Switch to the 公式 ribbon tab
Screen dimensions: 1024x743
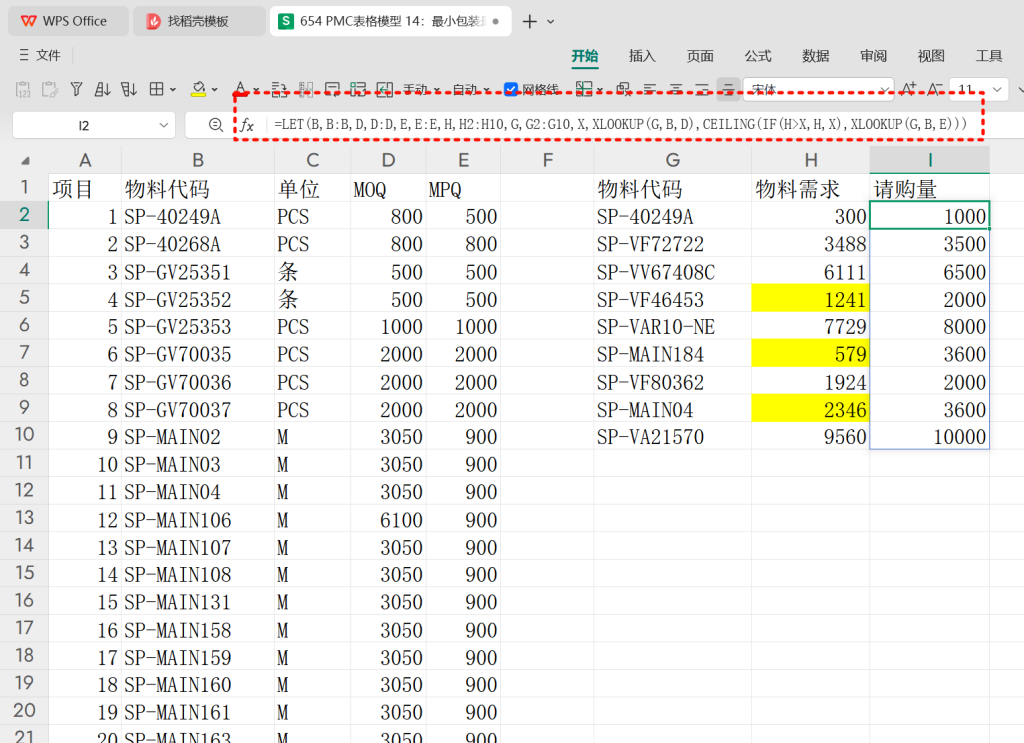click(x=758, y=56)
